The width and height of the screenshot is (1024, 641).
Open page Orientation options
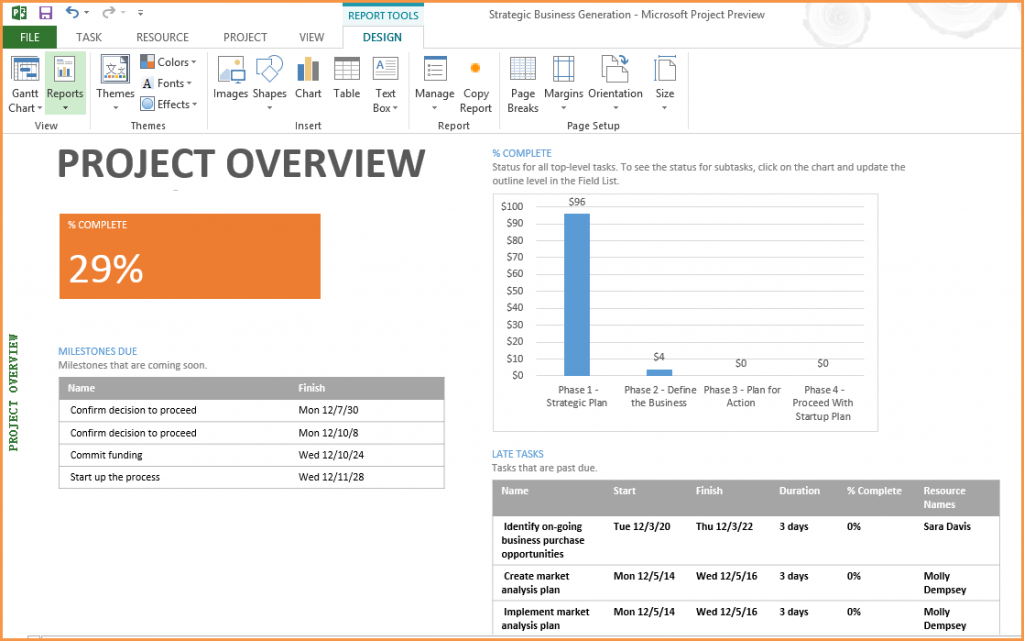(x=615, y=83)
